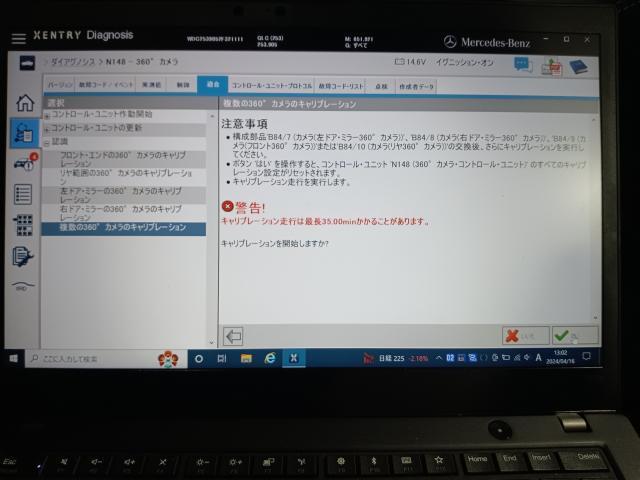Select リヤ範囲の360°カメラのキャリブレーション
Screen dimensions: 640x480
pos(124,177)
